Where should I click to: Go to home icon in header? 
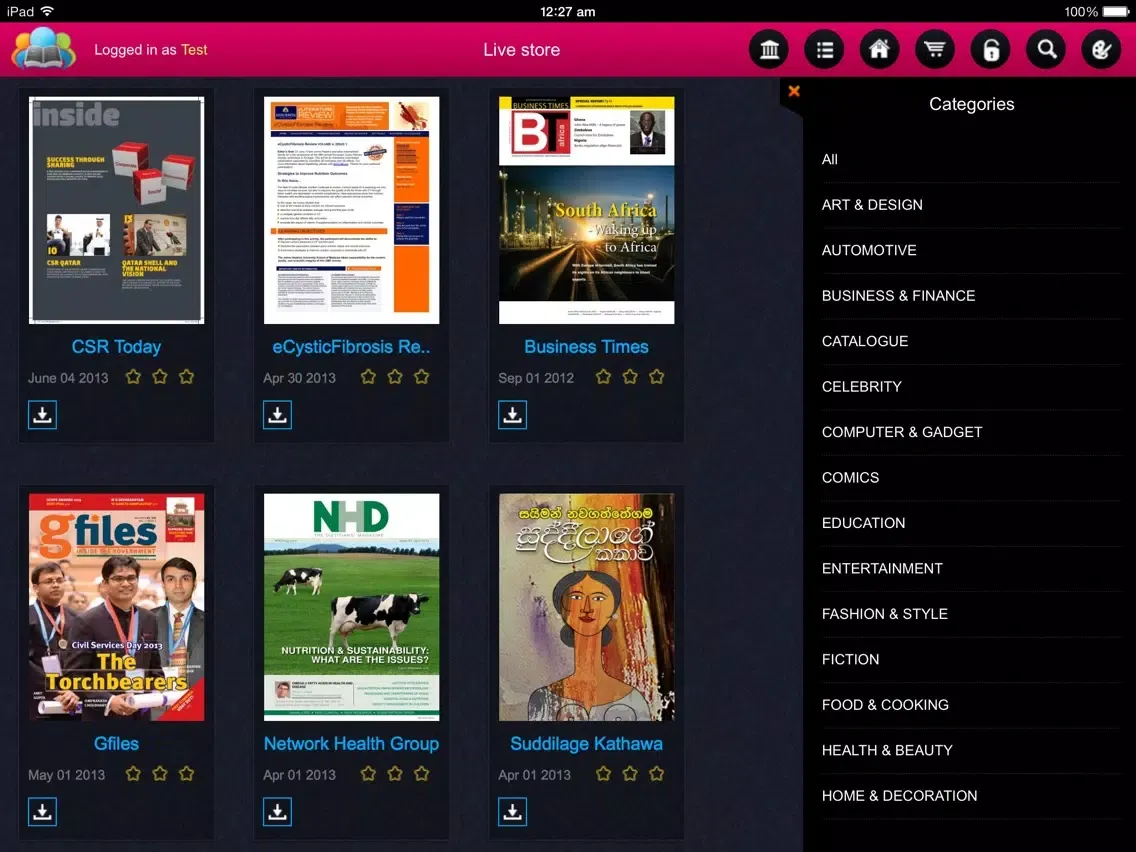(880, 49)
